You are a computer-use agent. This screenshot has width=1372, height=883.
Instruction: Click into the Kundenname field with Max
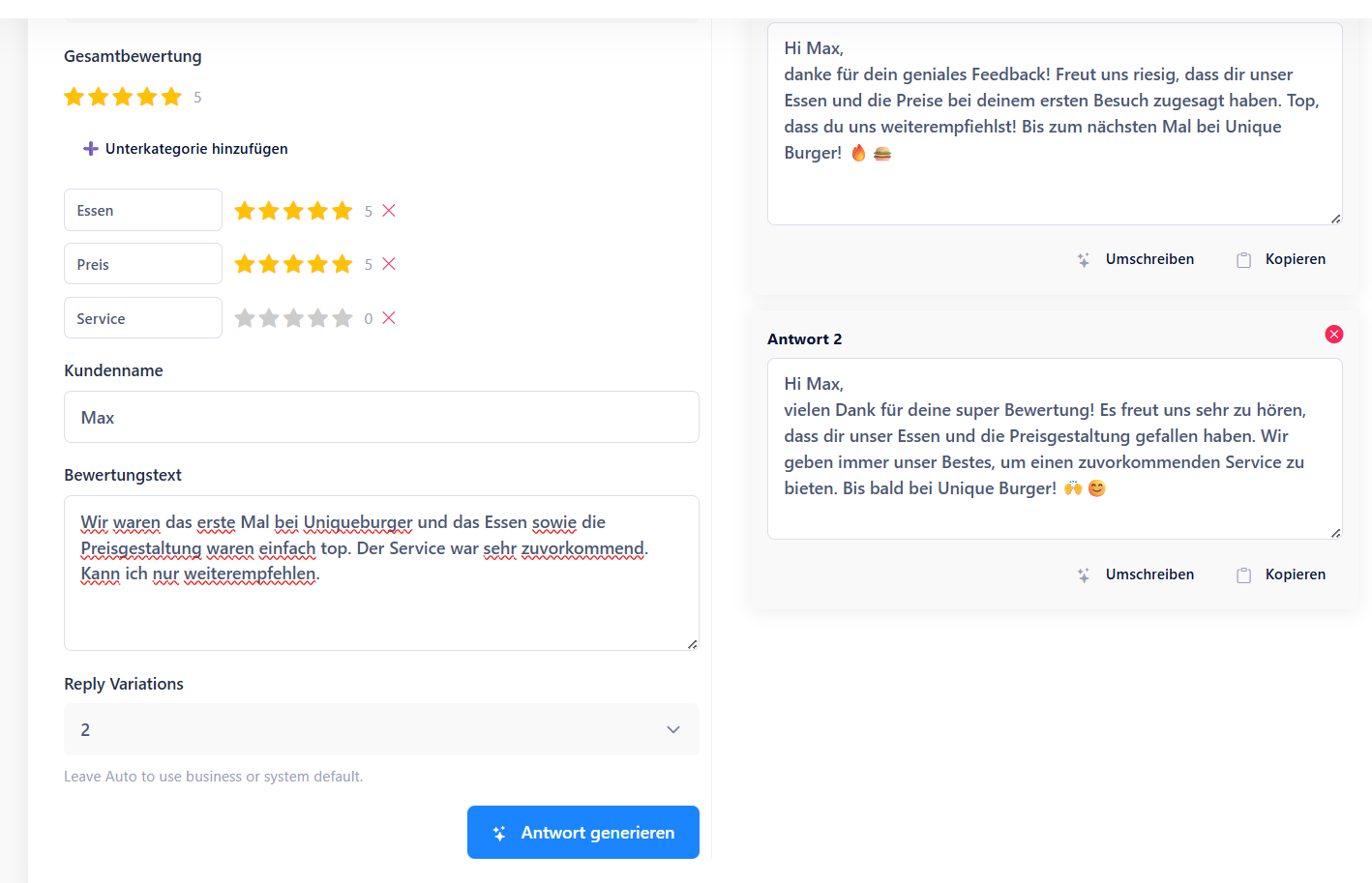point(381,418)
